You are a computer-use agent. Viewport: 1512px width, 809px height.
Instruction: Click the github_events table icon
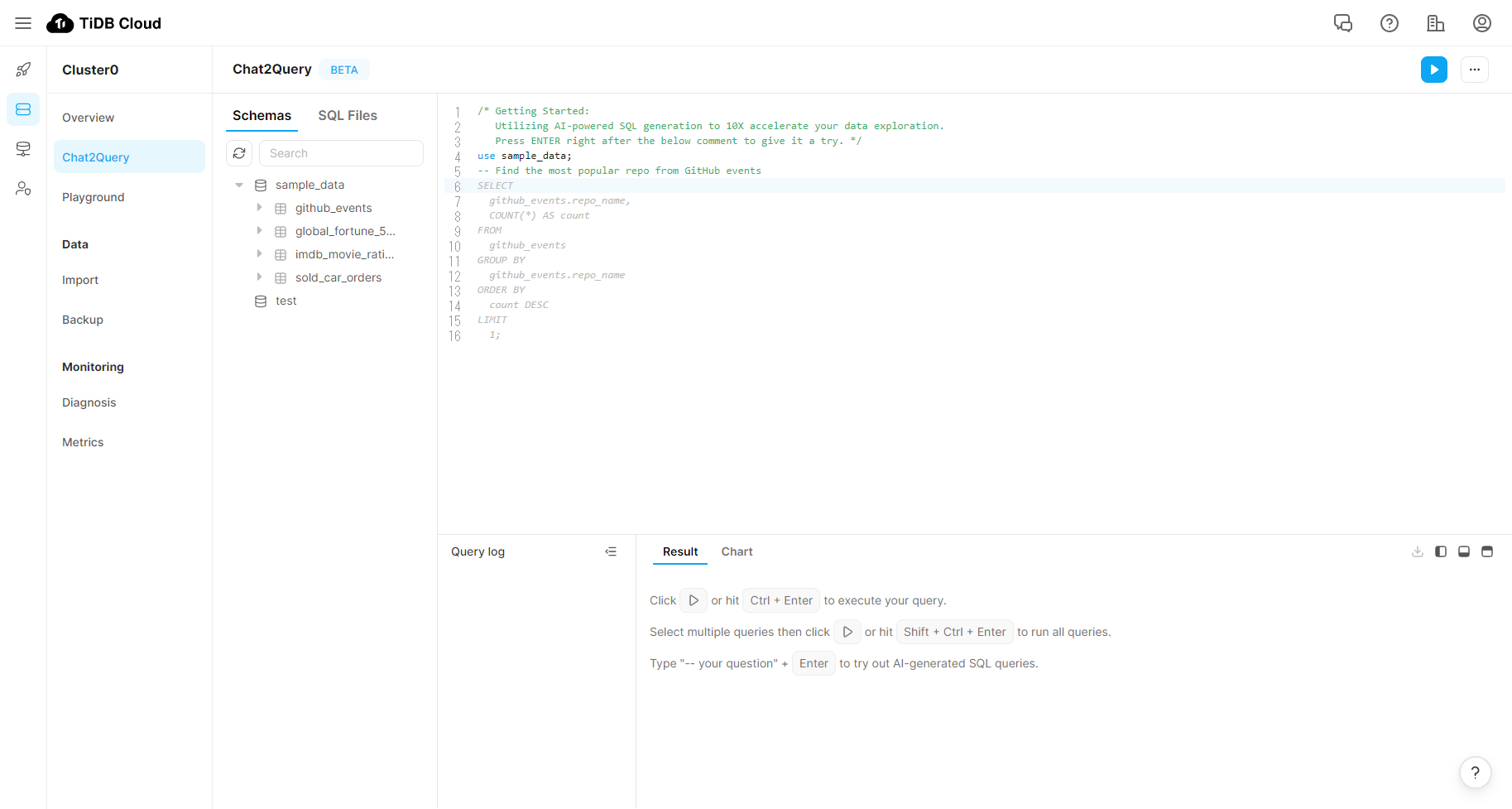coord(281,208)
